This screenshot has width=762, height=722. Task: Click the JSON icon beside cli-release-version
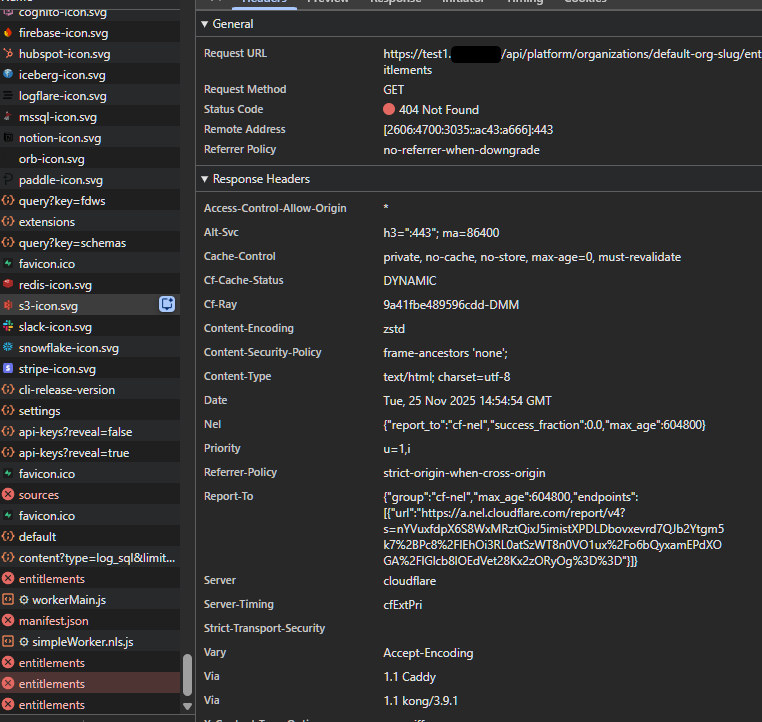pos(8,390)
